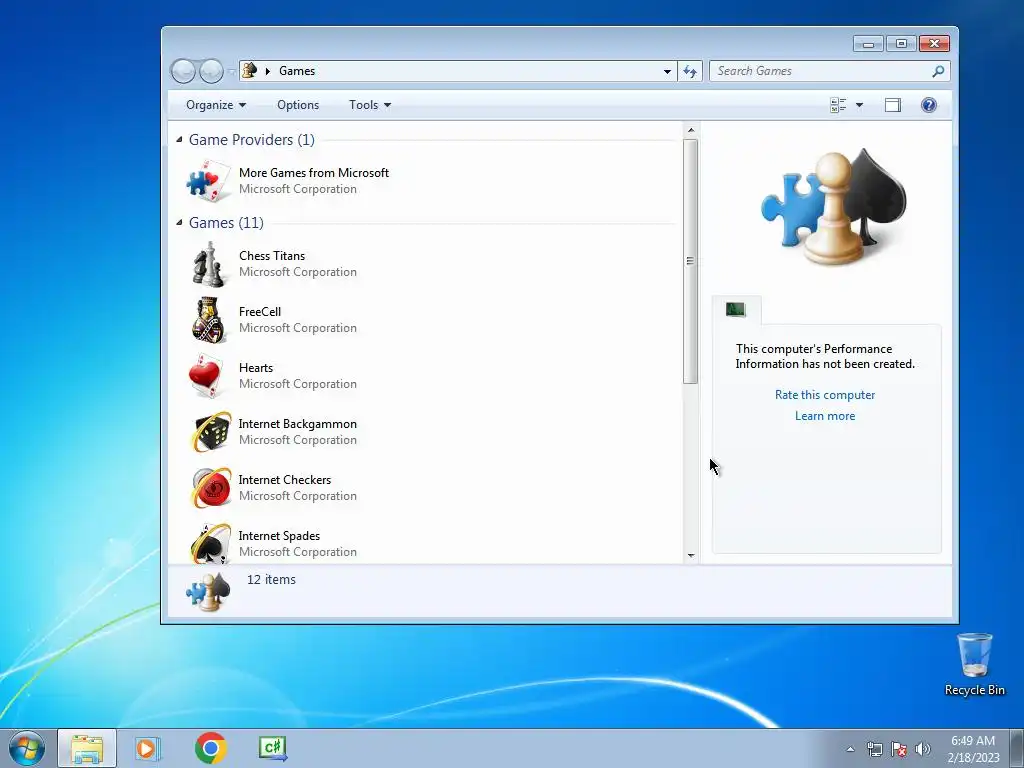
Task: Click the vertical scrollbar thumb
Action: tap(690, 261)
